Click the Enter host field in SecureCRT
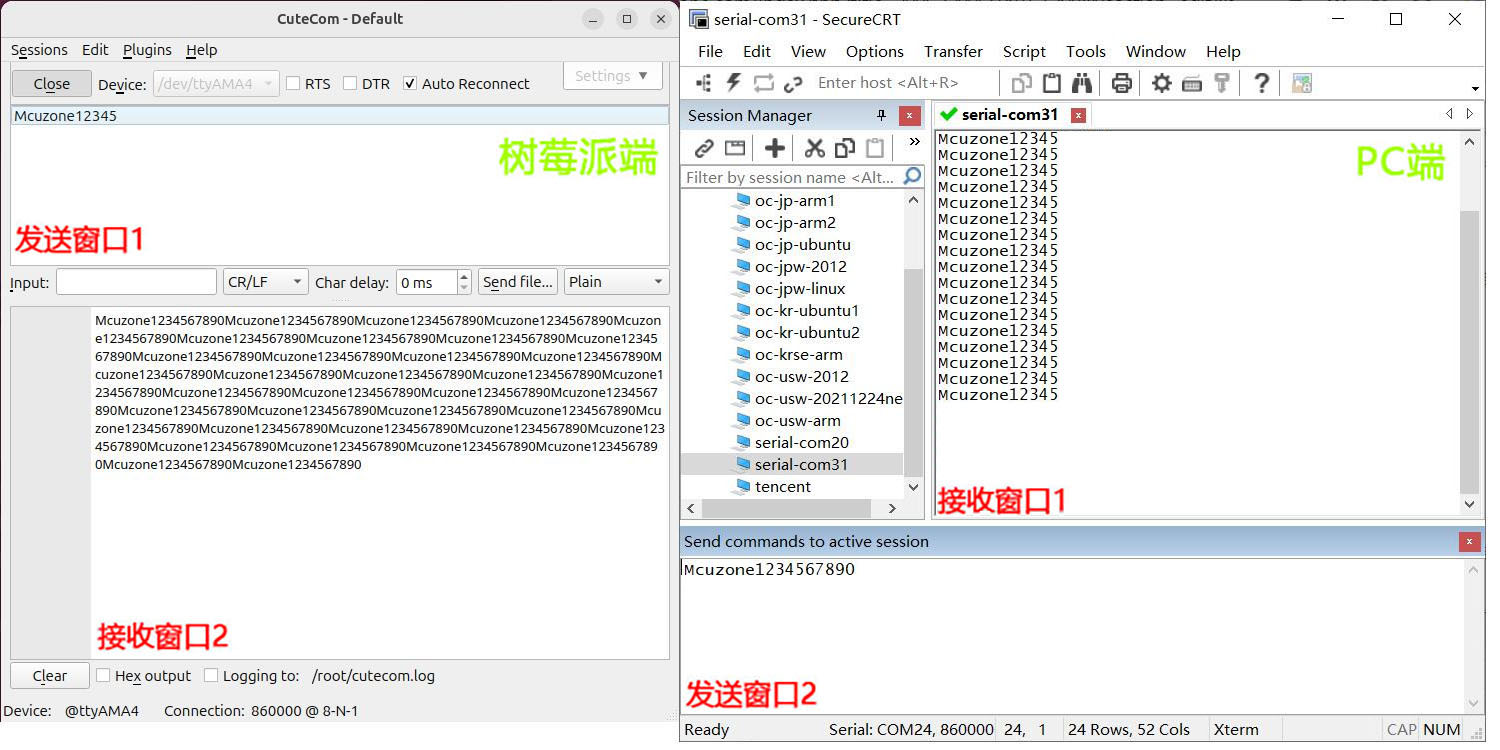This screenshot has height=750, width=1500. 905,83
